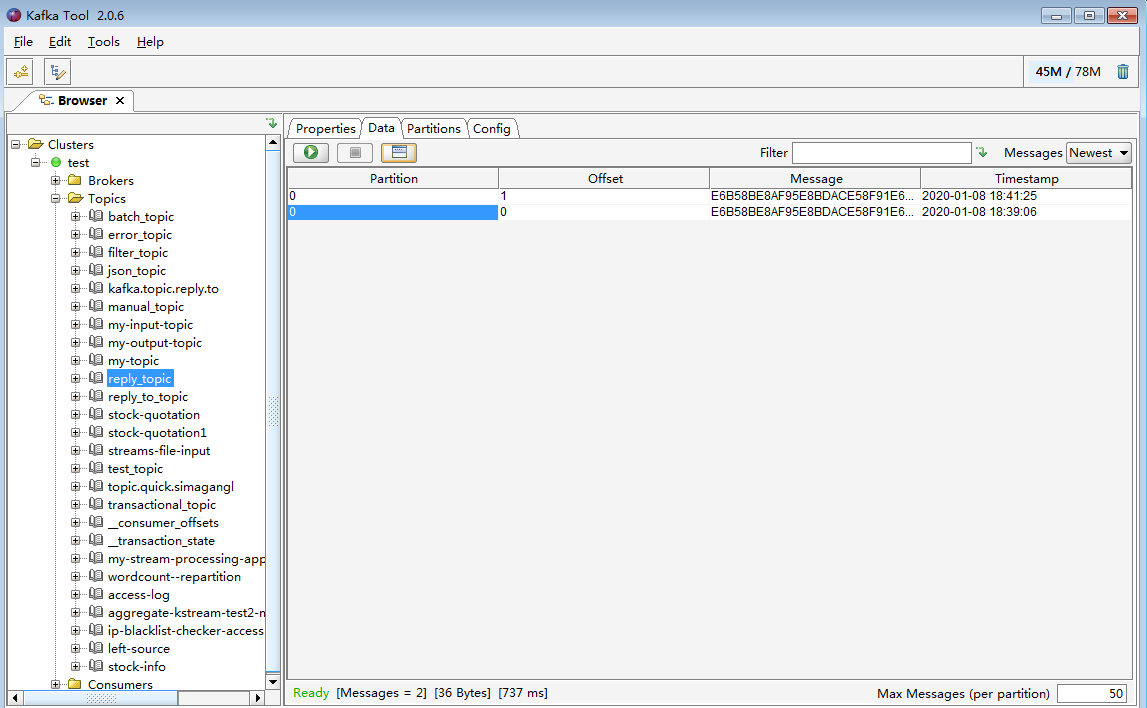Click the tree horizontal scrollbar right arrow

tap(257, 698)
